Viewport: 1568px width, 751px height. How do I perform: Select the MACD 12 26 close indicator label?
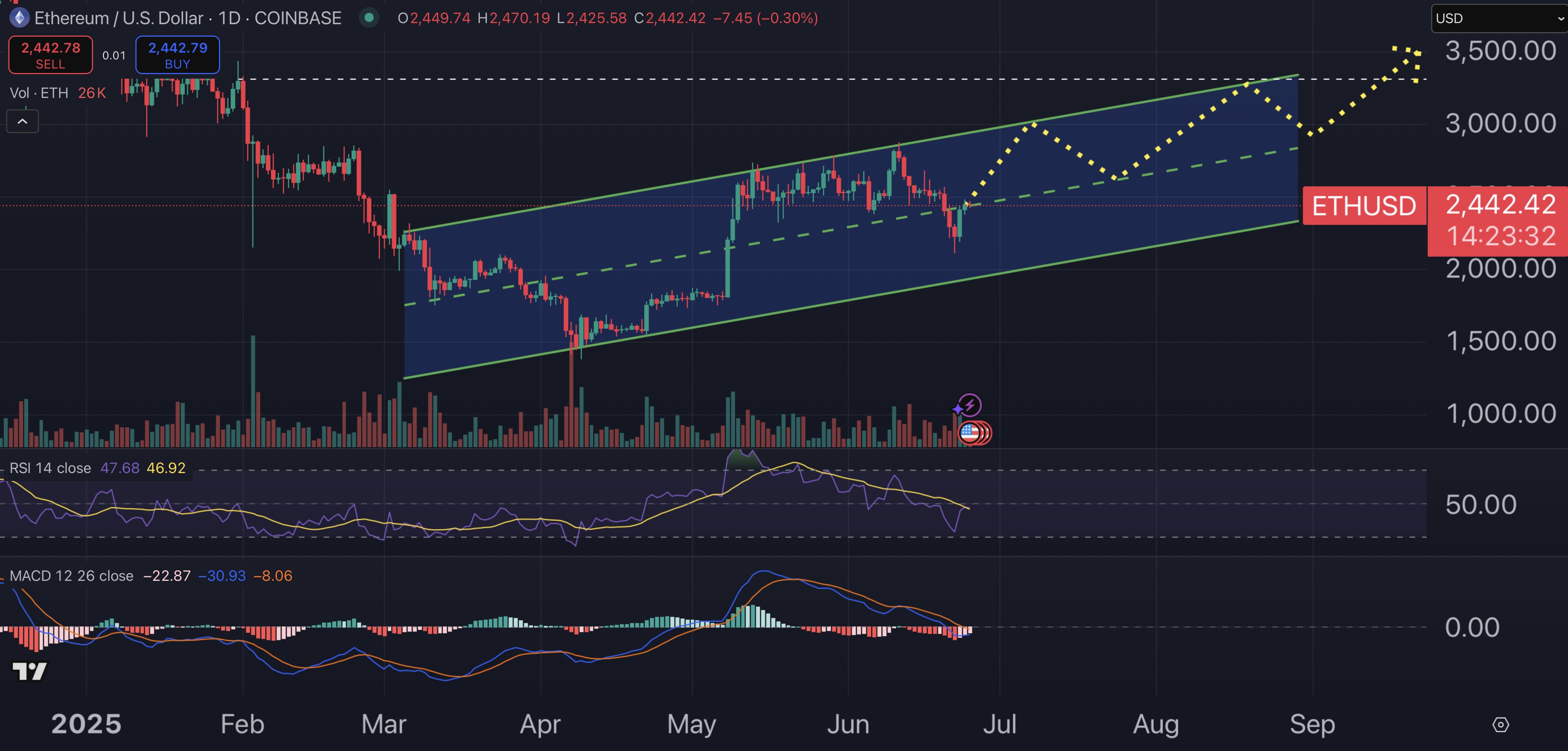[71, 576]
